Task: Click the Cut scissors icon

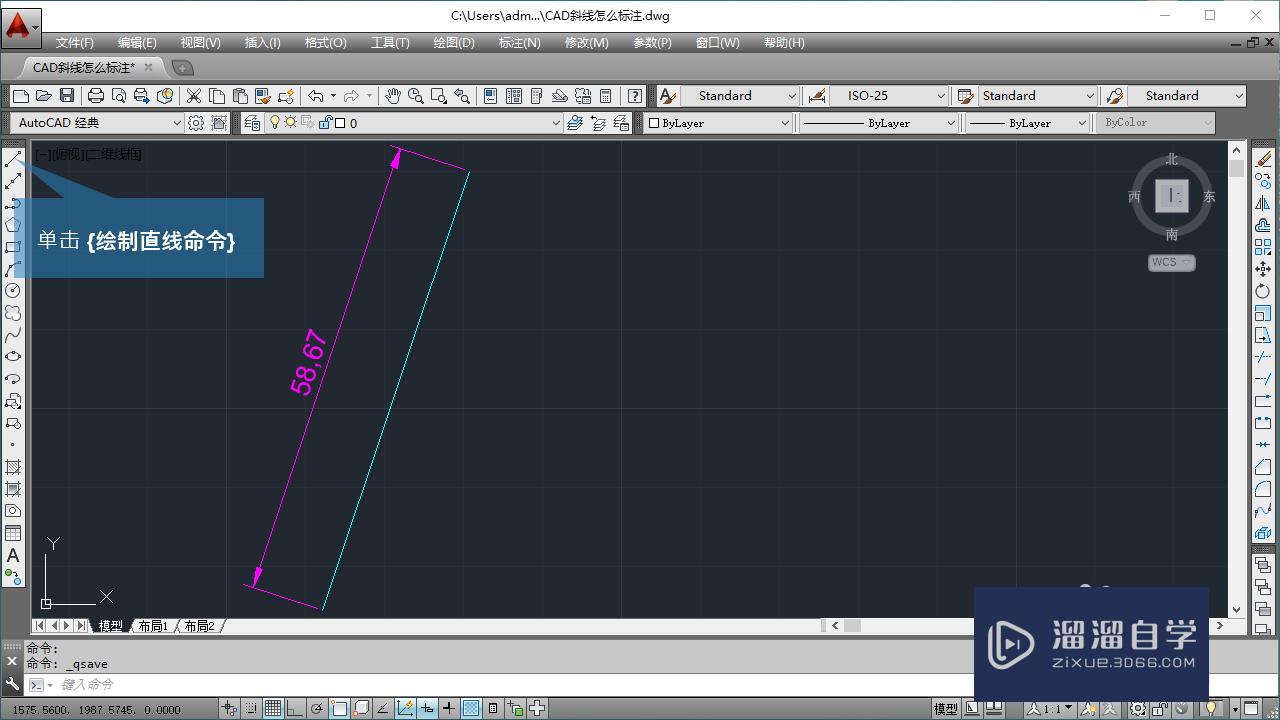Action: pos(194,96)
